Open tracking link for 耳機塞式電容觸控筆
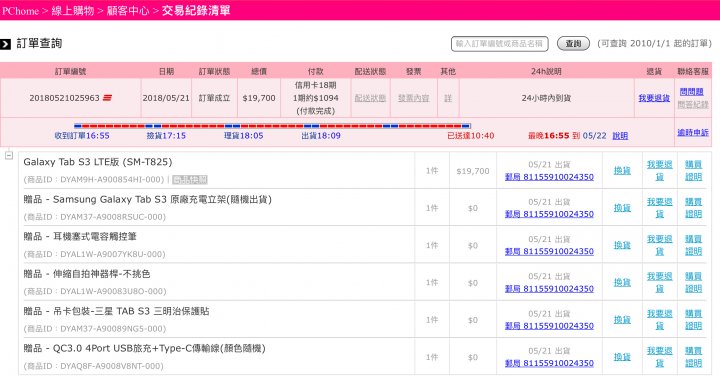Screen dimensions: 720x377 click(x=549, y=251)
